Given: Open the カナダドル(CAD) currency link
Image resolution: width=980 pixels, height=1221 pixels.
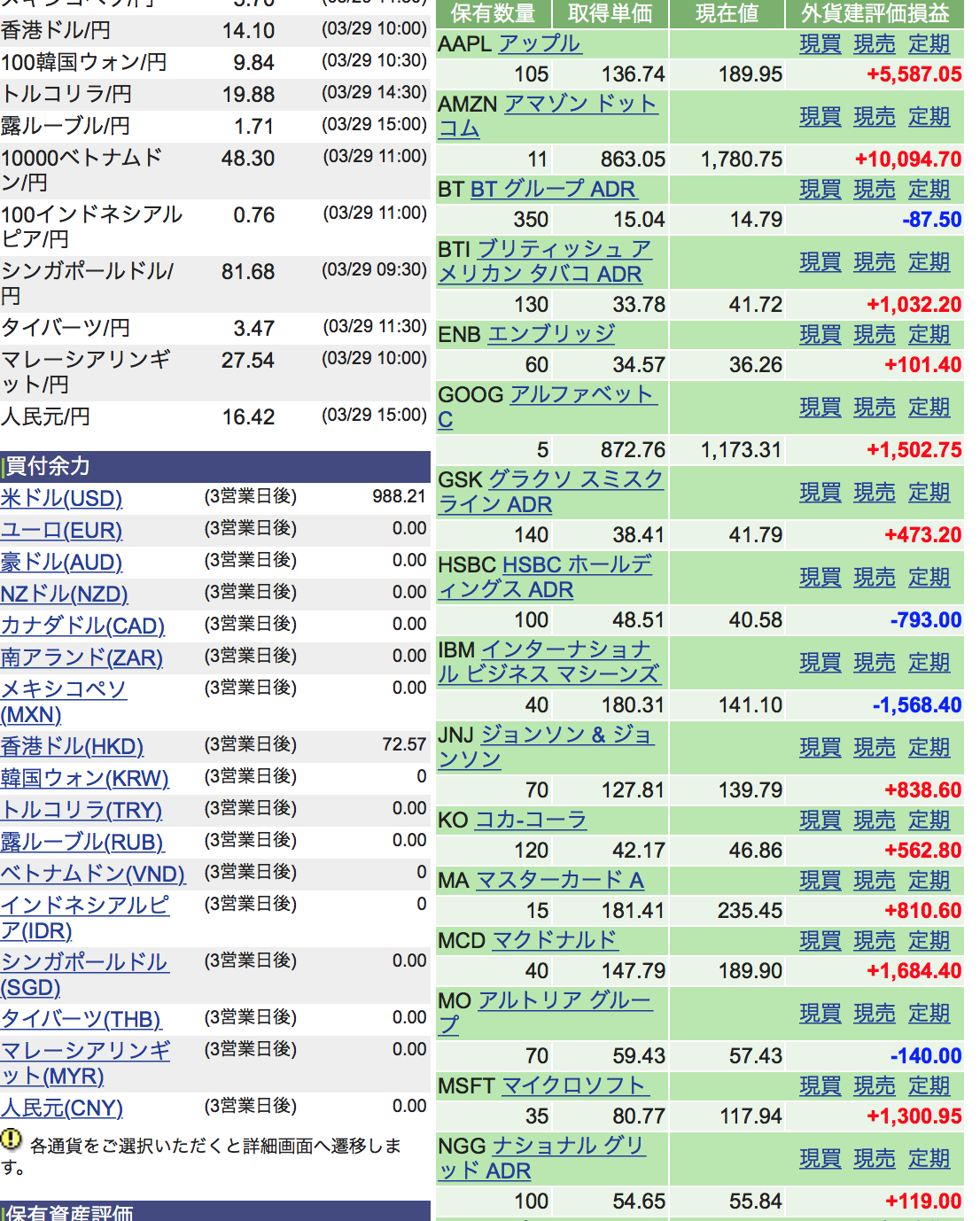Looking at the screenshot, I should (x=82, y=626).
